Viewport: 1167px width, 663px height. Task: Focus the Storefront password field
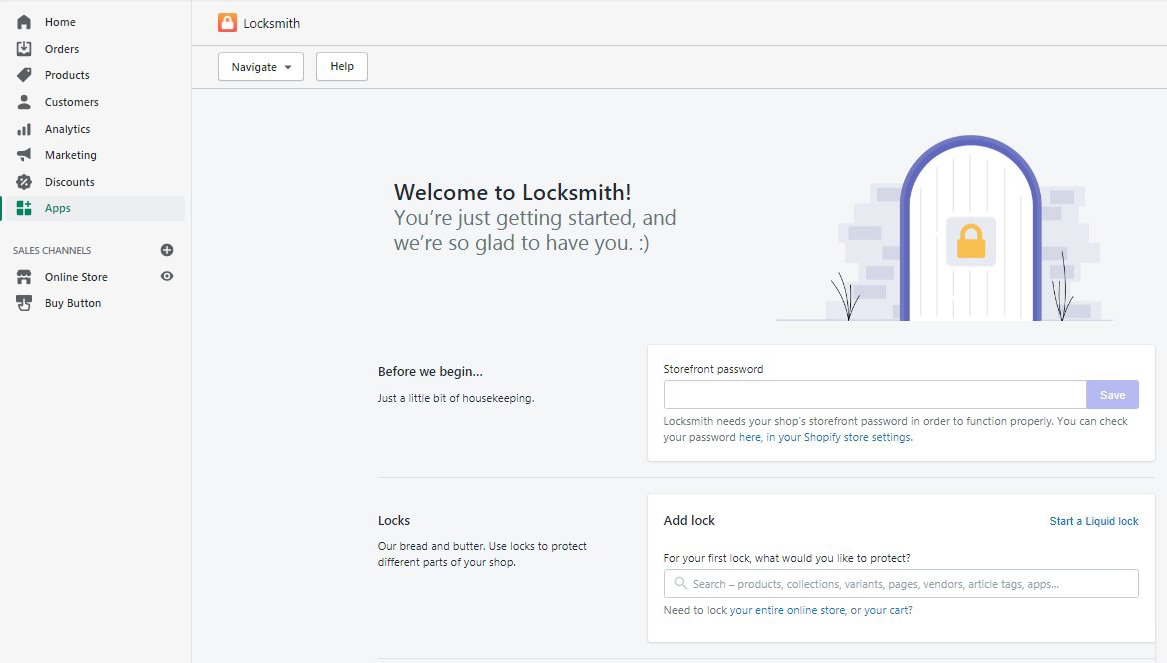coord(874,395)
